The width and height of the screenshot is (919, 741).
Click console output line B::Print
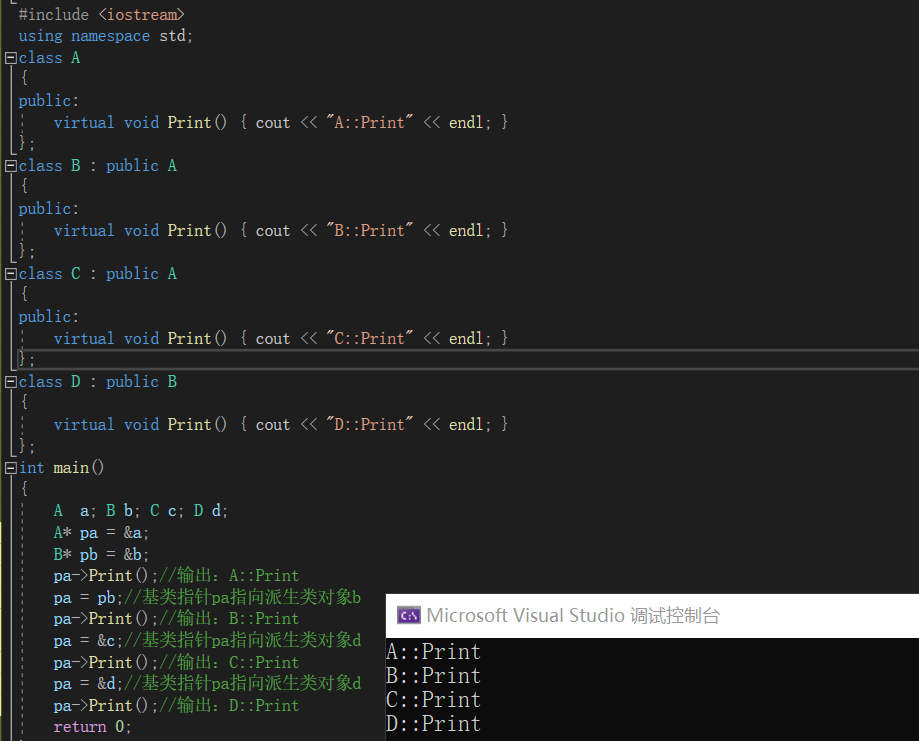pos(433,676)
